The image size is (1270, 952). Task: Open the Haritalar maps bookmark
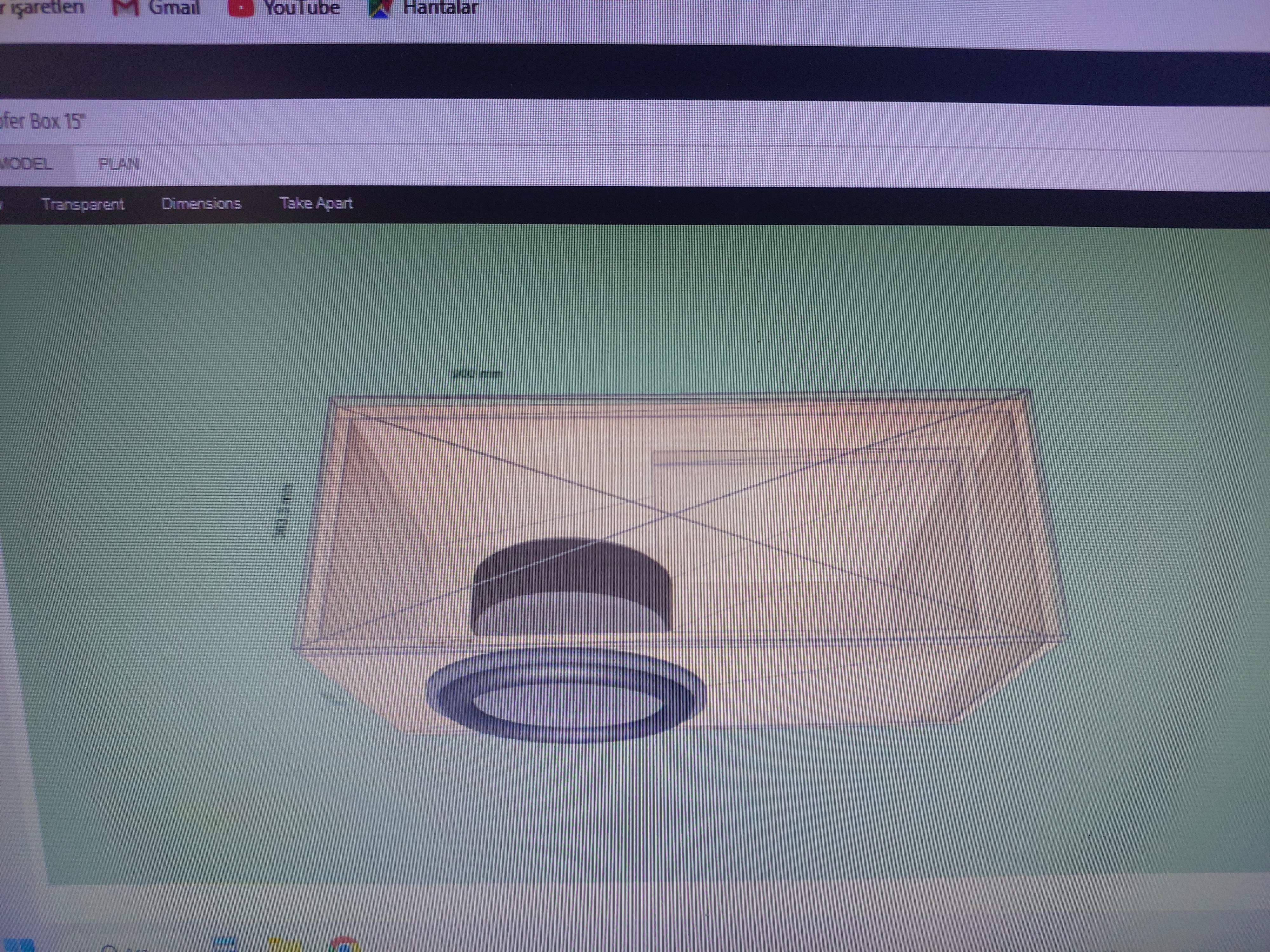coord(423,8)
